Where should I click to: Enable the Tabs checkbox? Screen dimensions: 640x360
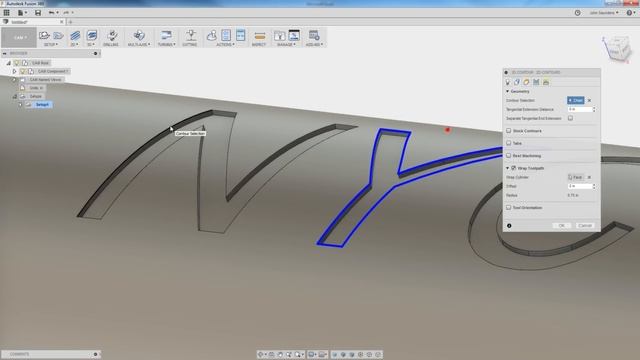pyautogui.click(x=509, y=143)
